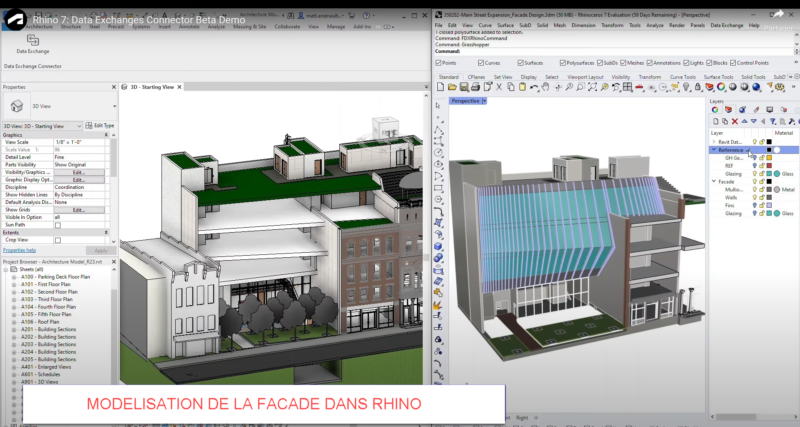Click Edit button for Visibility/Graphics overrides
800x427 pixels.
pyautogui.click(x=78, y=171)
